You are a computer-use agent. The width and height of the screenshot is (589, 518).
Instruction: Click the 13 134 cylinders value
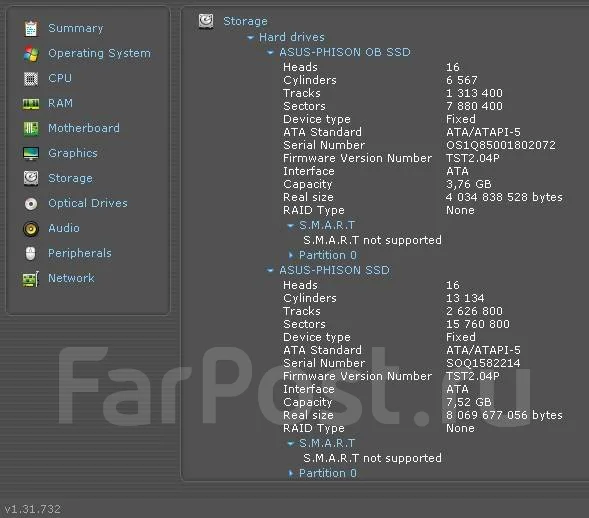(x=465, y=298)
